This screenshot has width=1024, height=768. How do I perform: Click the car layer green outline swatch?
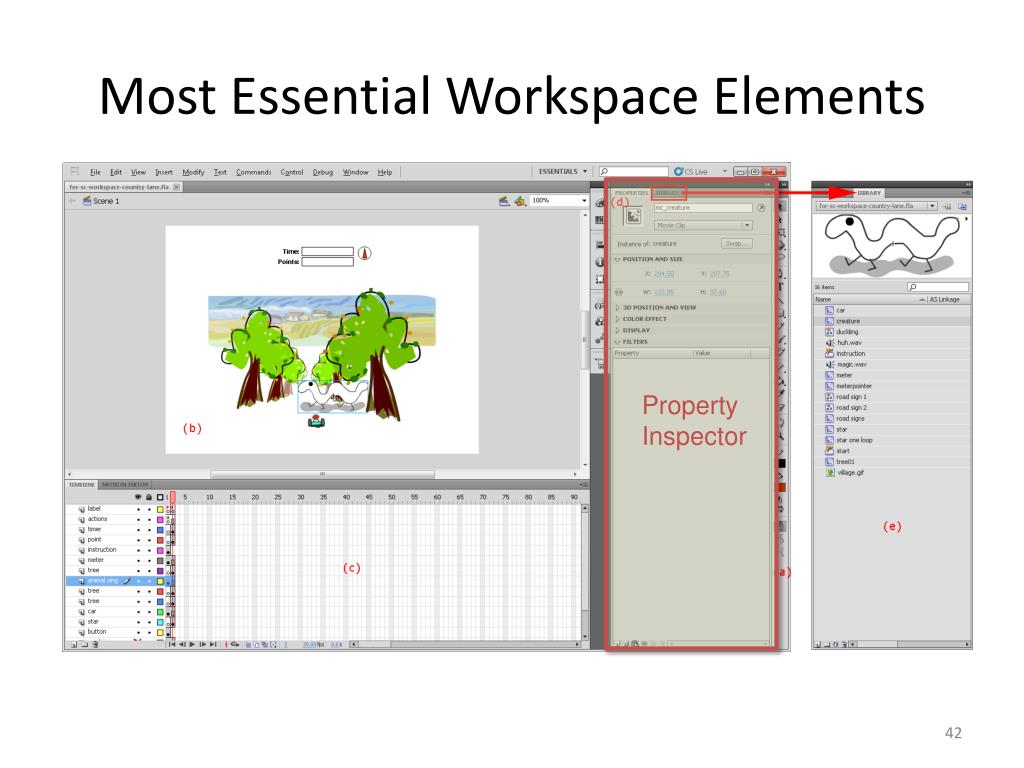pos(160,612)
